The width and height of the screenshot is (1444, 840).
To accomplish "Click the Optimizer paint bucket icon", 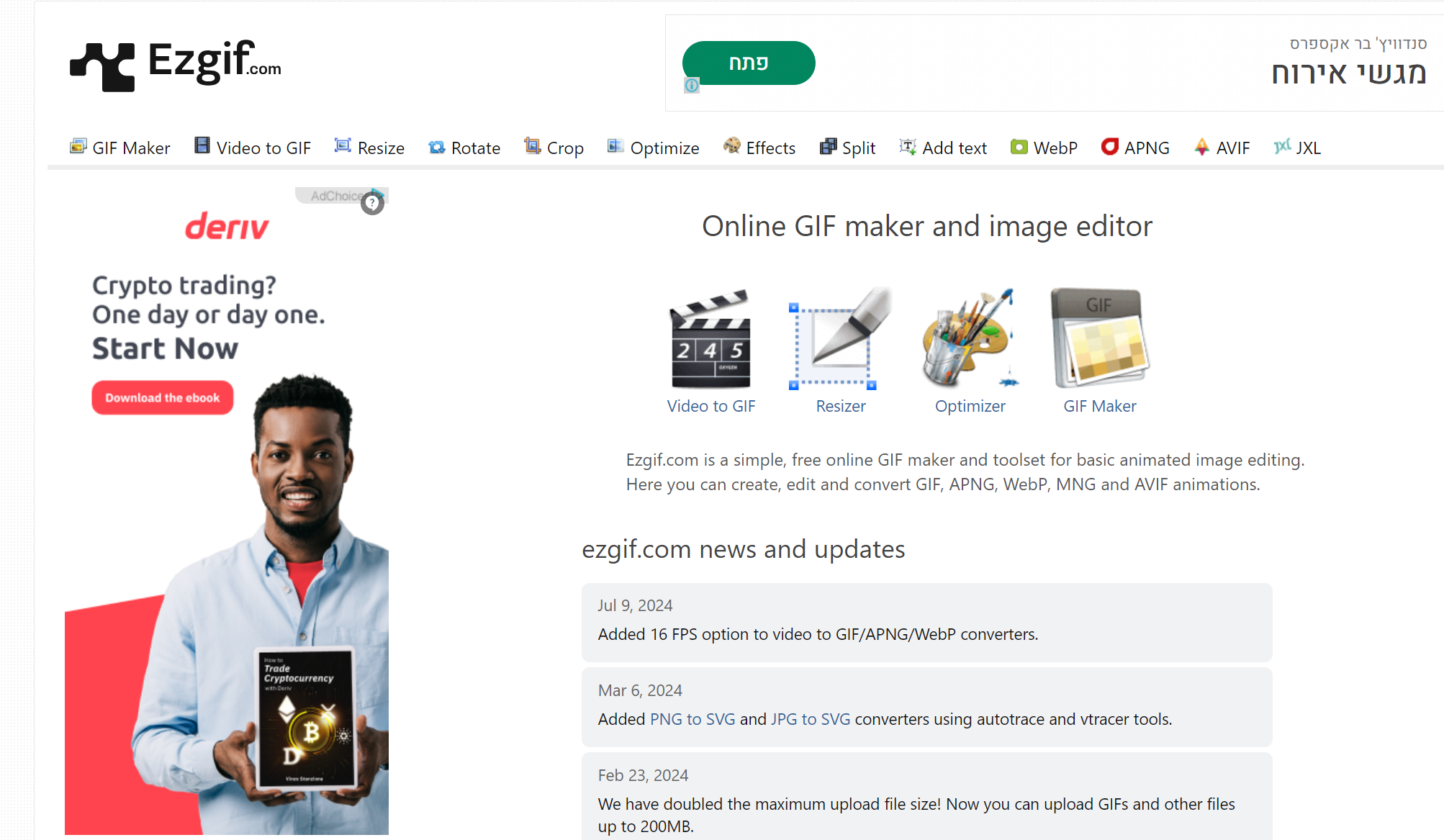I will 970,339.
